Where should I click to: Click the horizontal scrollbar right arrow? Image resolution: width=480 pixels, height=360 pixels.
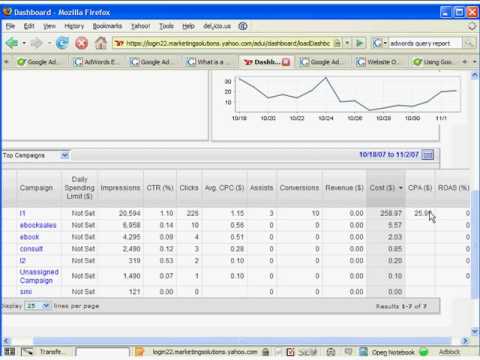(465, 341)
